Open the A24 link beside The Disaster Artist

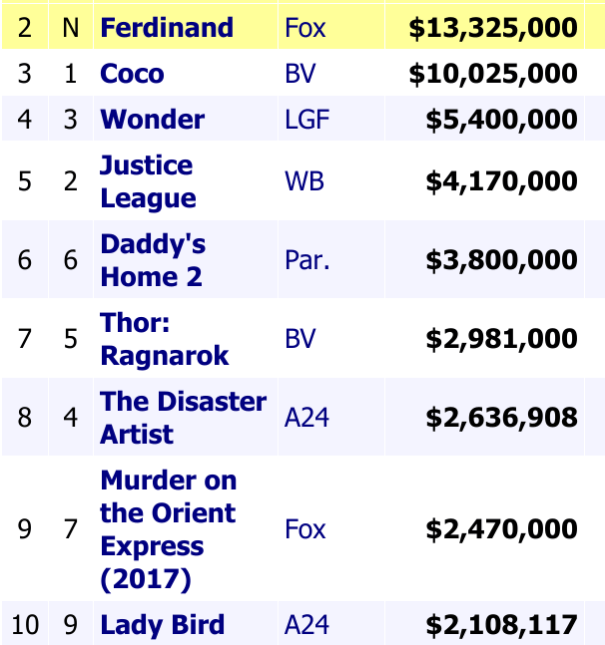[306, 418]
